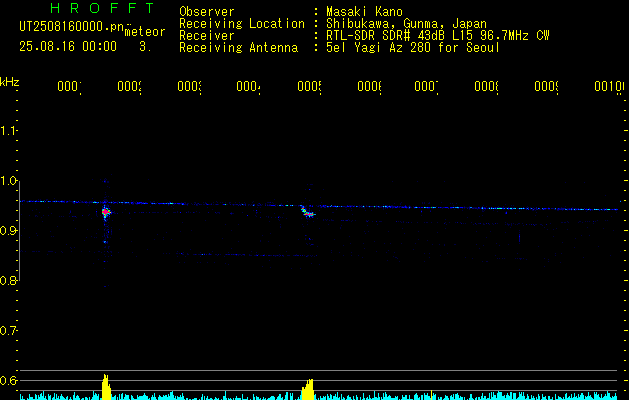
Task: Click the green HROFFT title text
Action: pos(102,8)
